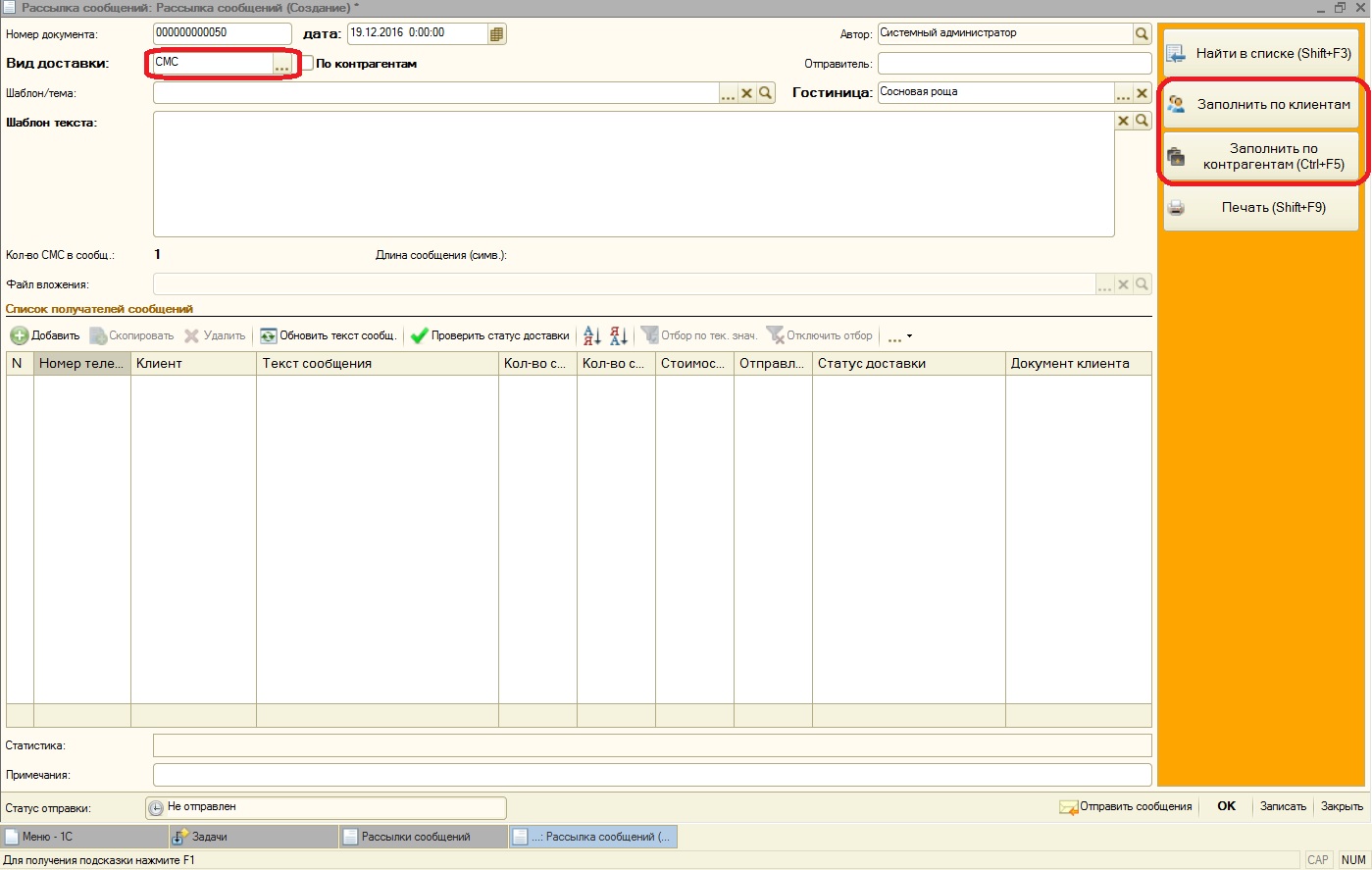
Task: Click the Номер документа input field
Action: click(x=223, y=33)
